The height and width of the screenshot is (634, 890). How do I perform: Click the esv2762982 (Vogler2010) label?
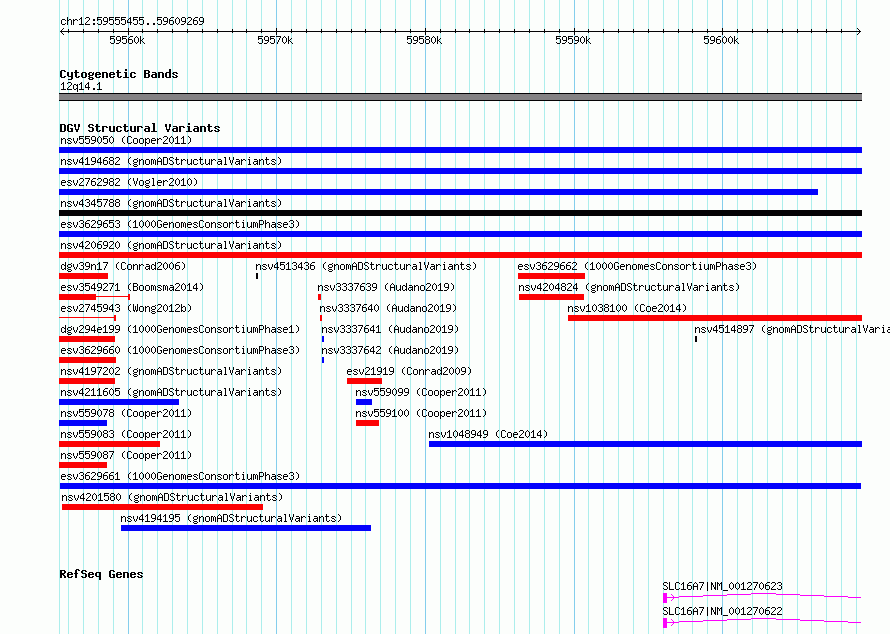coord(129,182)
